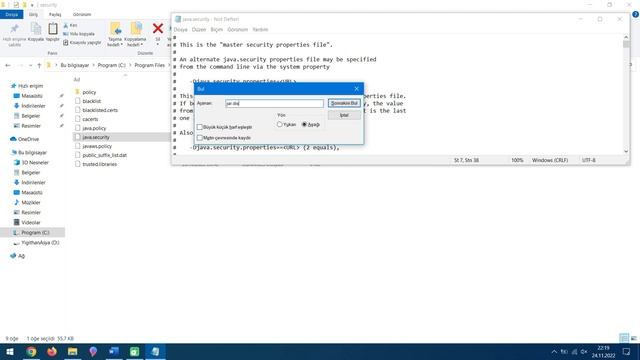Toggle Büyük küçük harf eşleştir checkbox
The height and width of the screenshot is (360, 640).
tap(200, 127)
